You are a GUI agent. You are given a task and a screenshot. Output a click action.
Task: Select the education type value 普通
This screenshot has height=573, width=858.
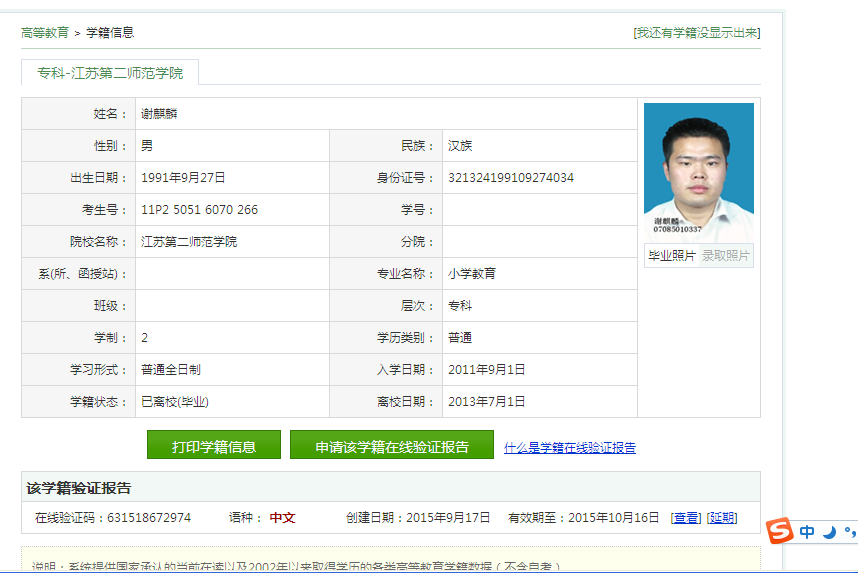pyautogui.click(x=460, y=338)
